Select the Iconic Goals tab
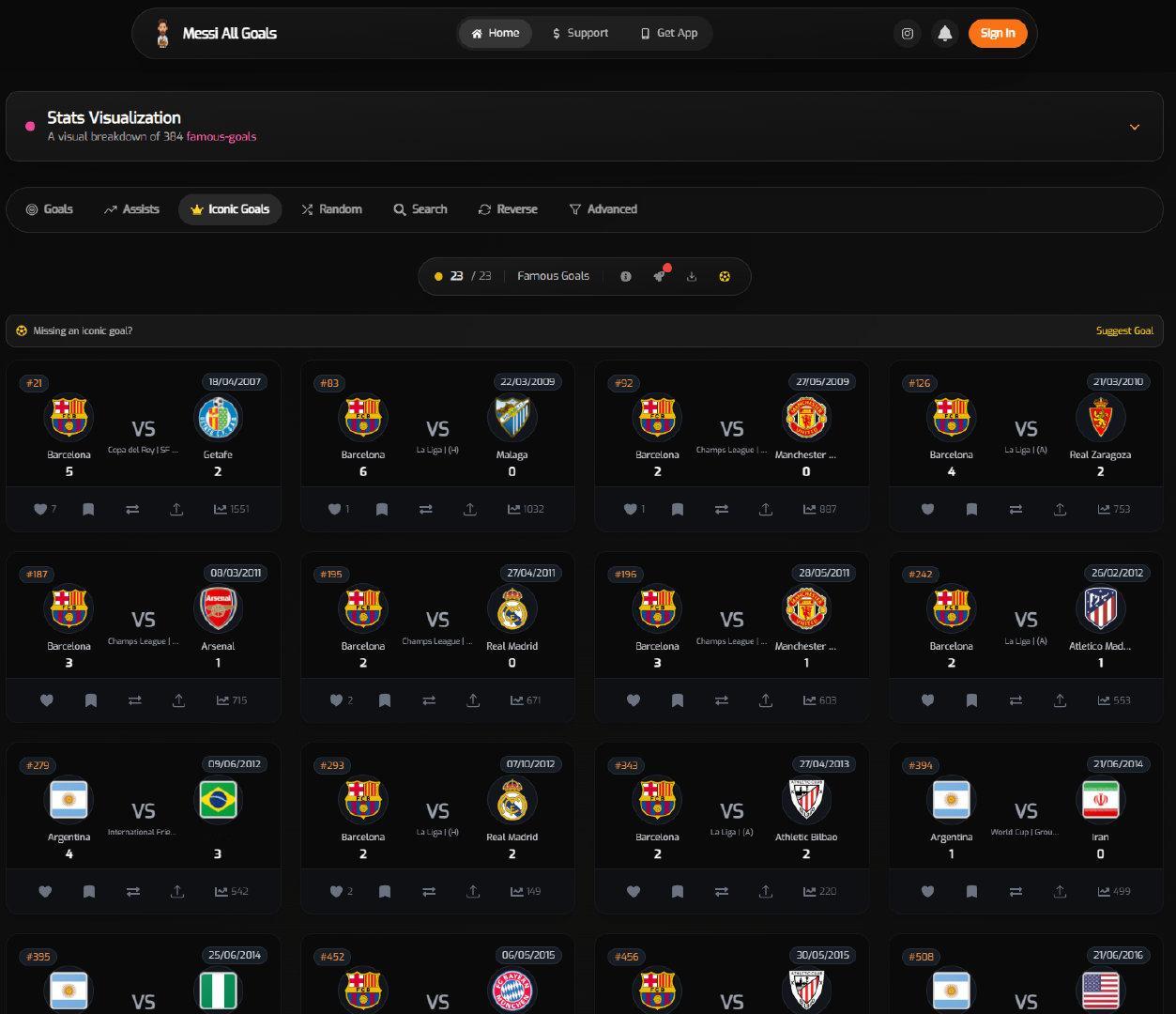1176x1014 pixels. [230, 209]
